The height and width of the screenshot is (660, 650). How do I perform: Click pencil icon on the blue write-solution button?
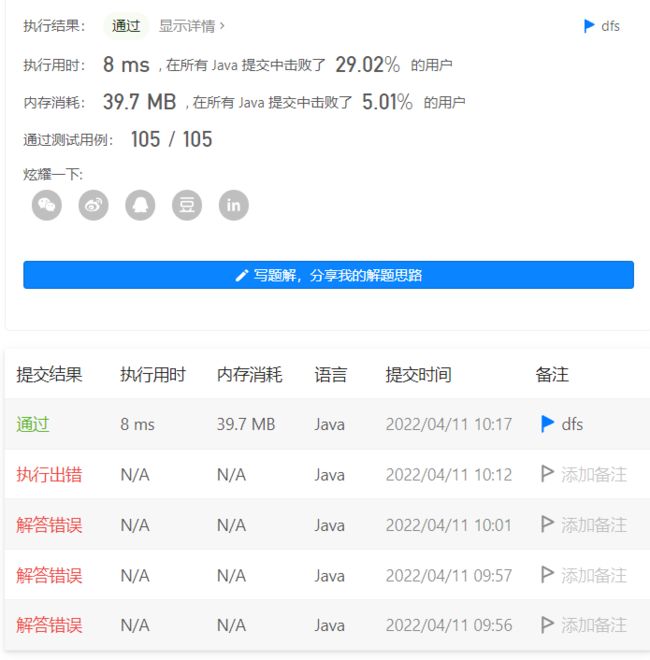[x=242, y=275]
